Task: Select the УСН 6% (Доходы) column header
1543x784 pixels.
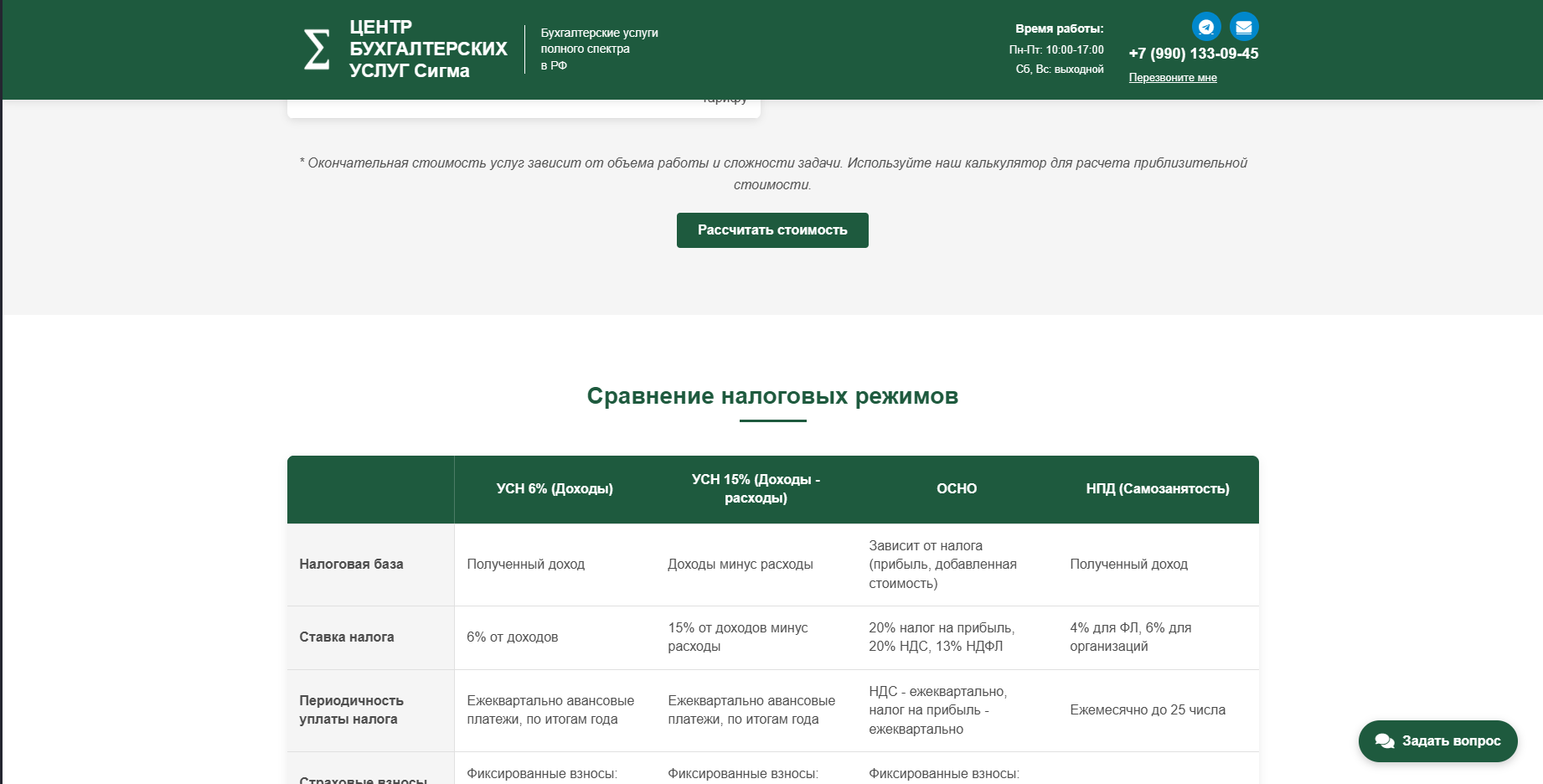Action: [555, 489]
